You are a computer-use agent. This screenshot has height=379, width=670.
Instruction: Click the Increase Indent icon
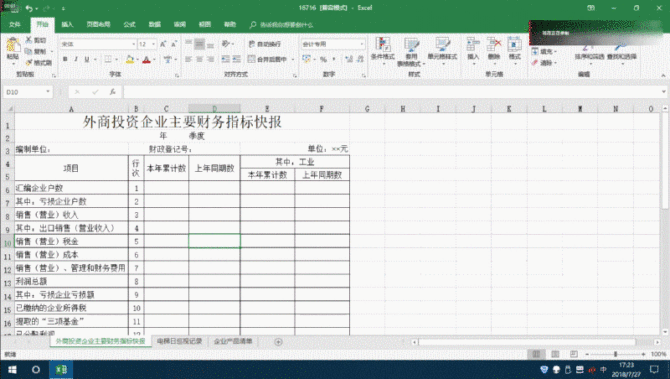pos(236,59)
